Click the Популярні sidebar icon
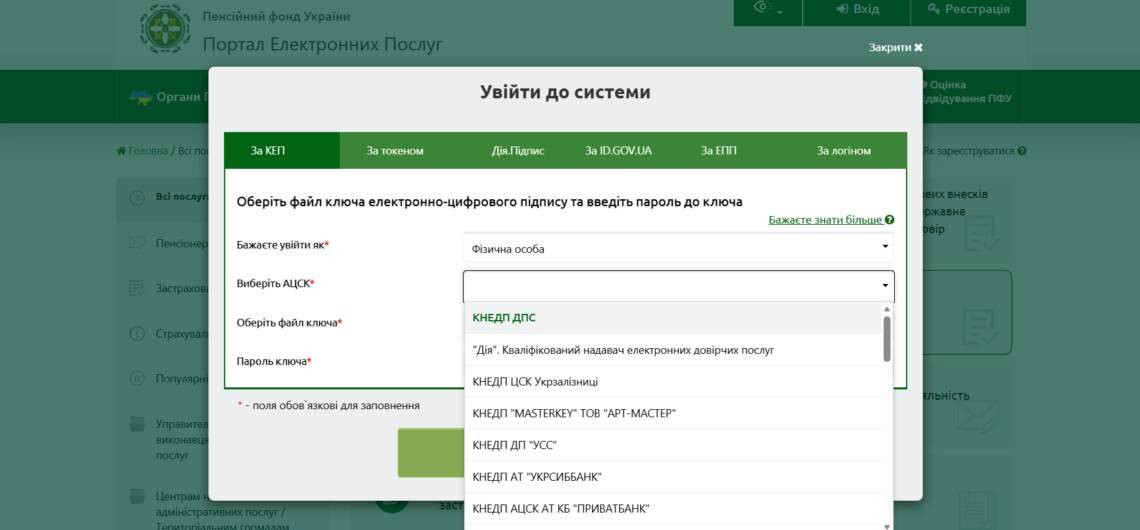This screenshot has height=530, width=1140. (137, 378)
